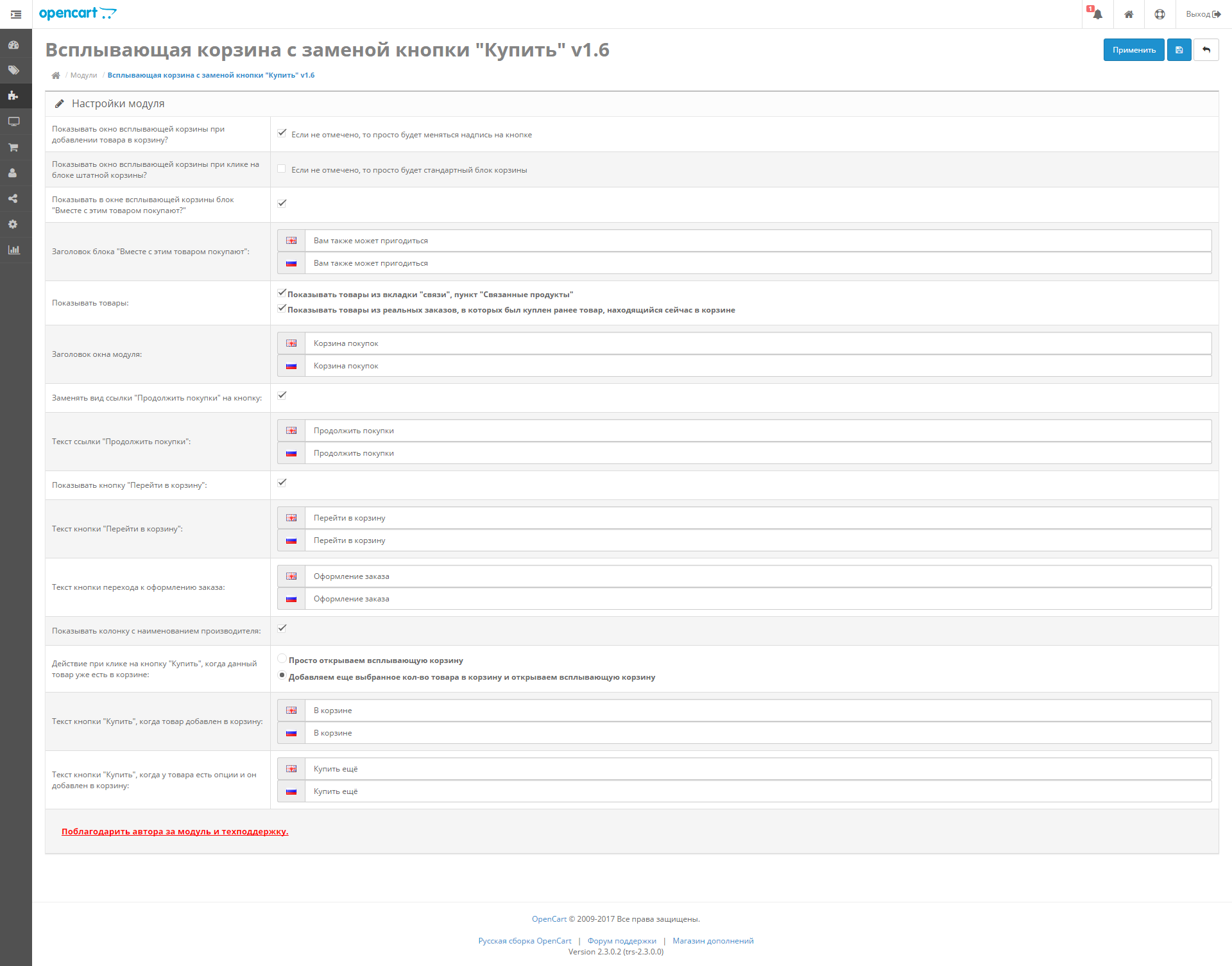The image size is (1232, 966).
Task: Click the notifications bell icon
Action: tap(1097, 14)
